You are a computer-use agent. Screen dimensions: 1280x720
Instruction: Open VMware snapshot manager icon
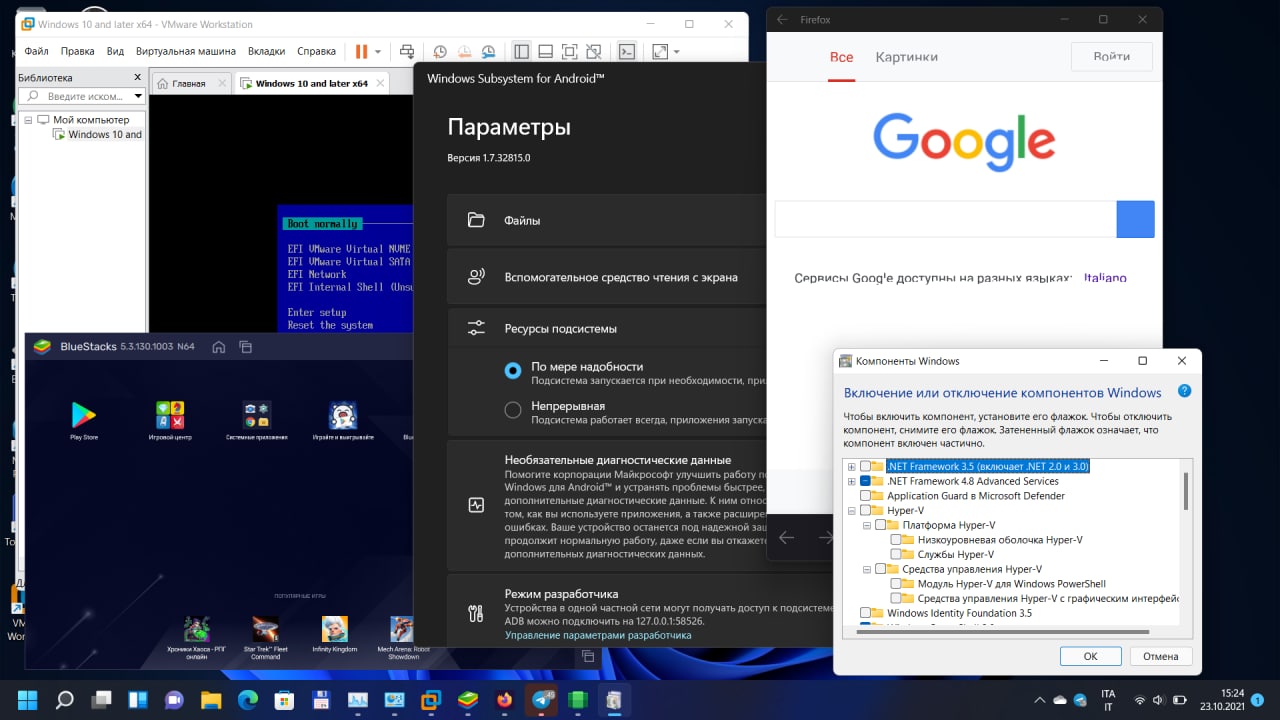click(488, 51)
